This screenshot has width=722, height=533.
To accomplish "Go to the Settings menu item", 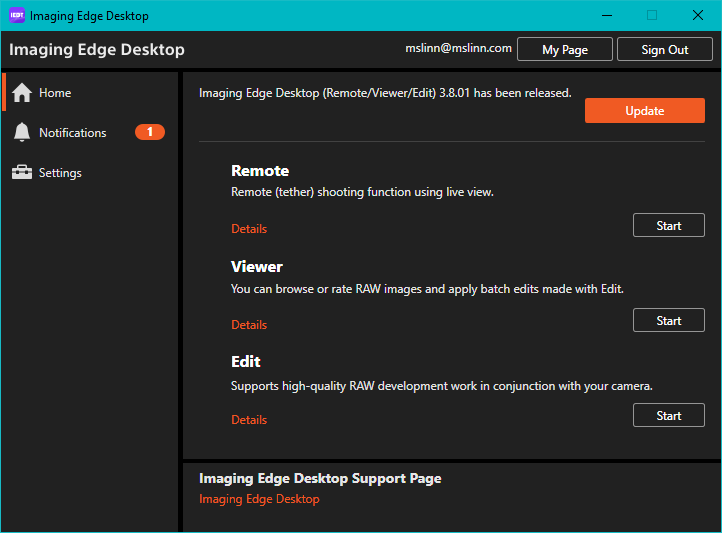I will 60,173.
